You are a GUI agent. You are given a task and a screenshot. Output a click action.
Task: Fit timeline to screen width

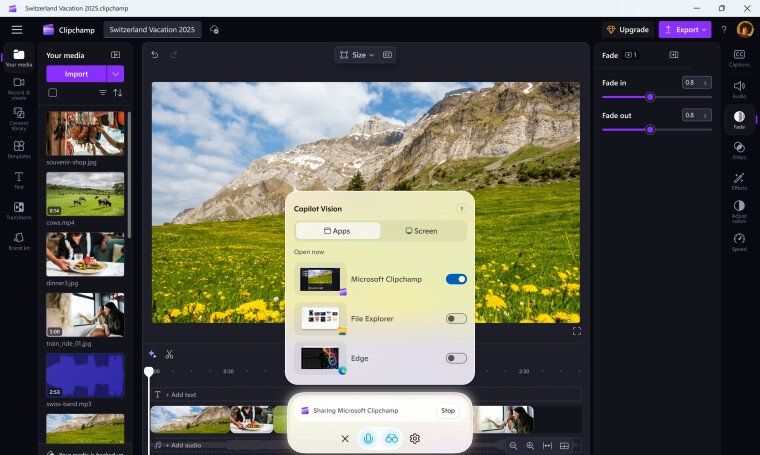coord(547,446)
